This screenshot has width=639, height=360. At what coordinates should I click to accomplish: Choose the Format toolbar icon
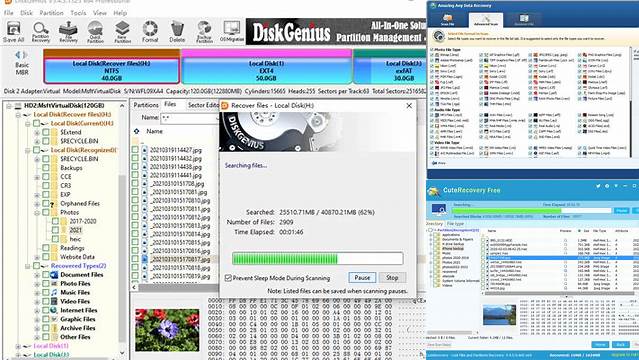pyautogui.click(x=150, y=32)
